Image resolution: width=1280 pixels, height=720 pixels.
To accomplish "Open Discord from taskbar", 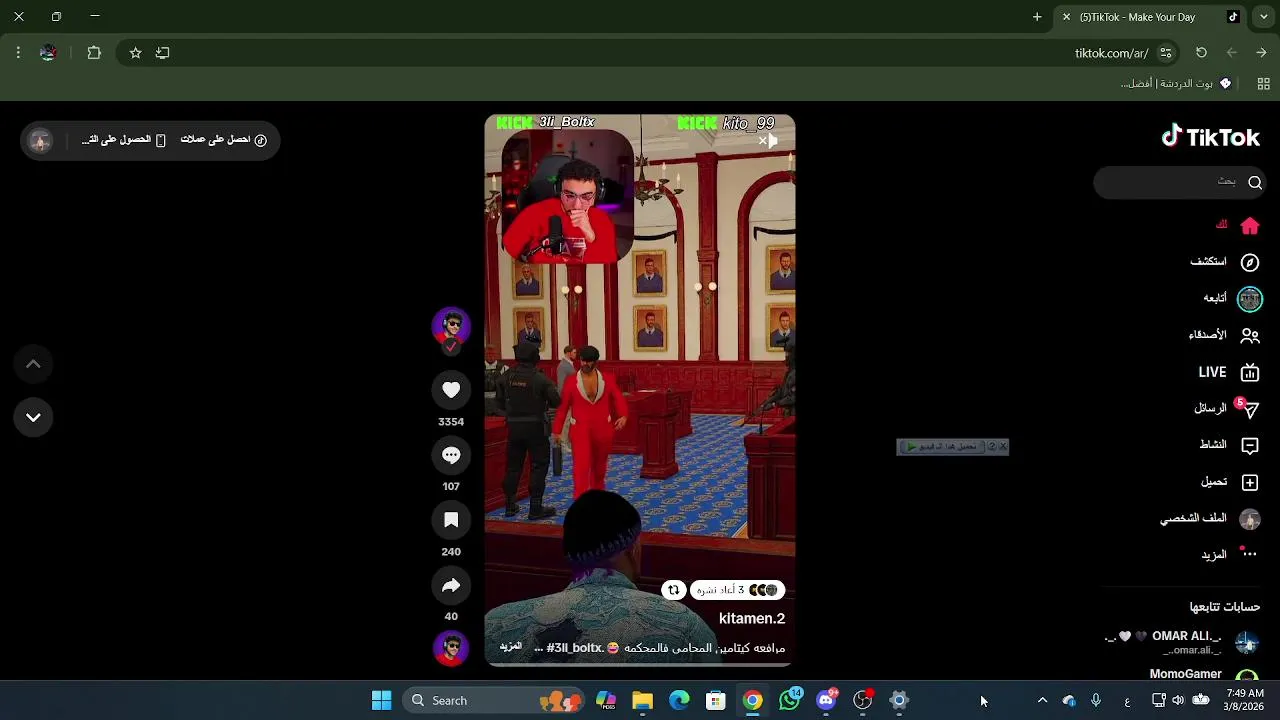I will 826,700.
